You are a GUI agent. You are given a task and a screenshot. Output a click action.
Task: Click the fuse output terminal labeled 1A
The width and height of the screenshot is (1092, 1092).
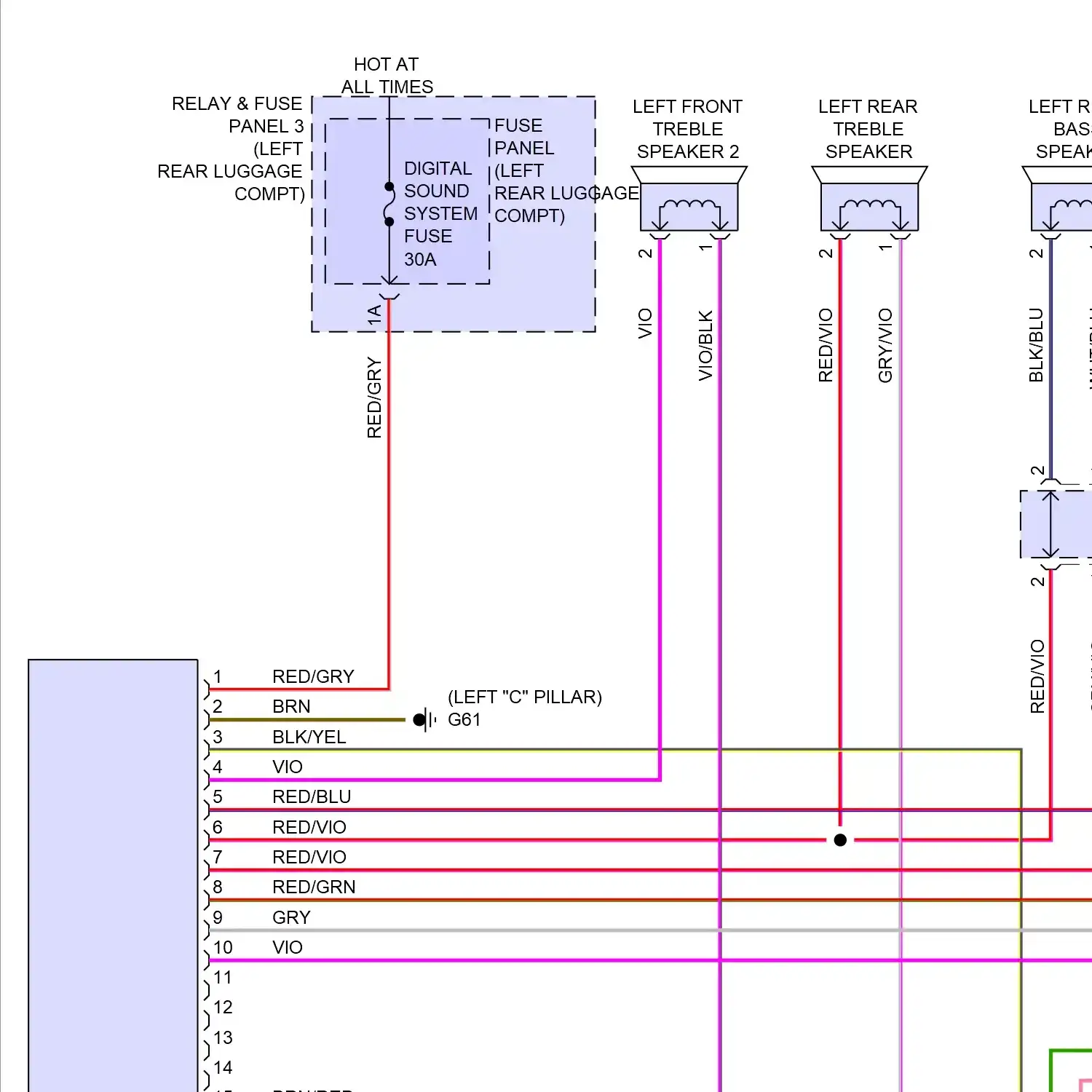[x=389, y=297]
